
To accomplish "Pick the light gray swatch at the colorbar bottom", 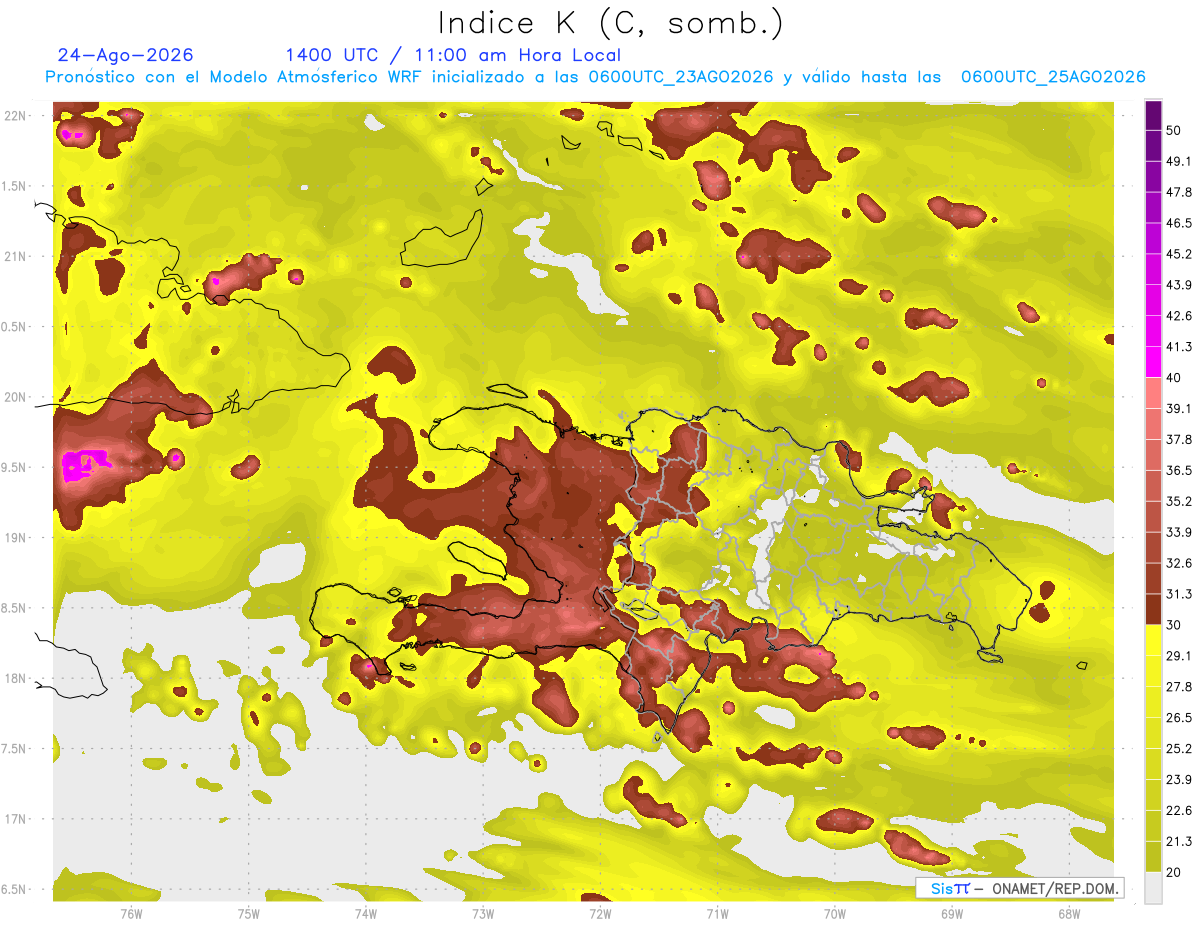I will click(1154, 888).
